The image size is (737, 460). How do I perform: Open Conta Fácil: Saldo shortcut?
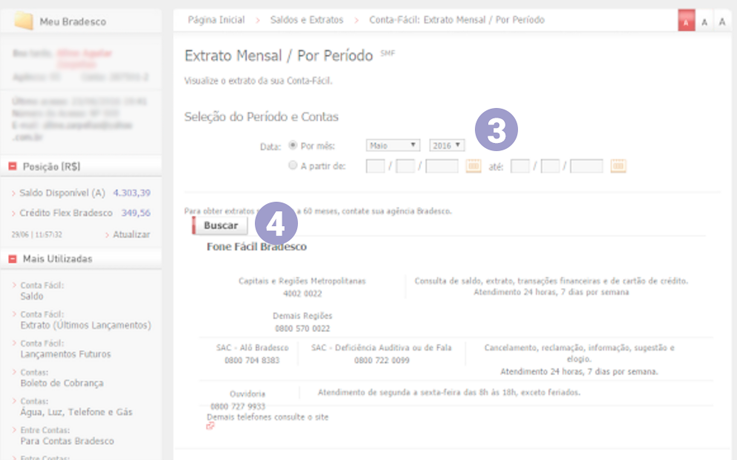tap(31, 296)
